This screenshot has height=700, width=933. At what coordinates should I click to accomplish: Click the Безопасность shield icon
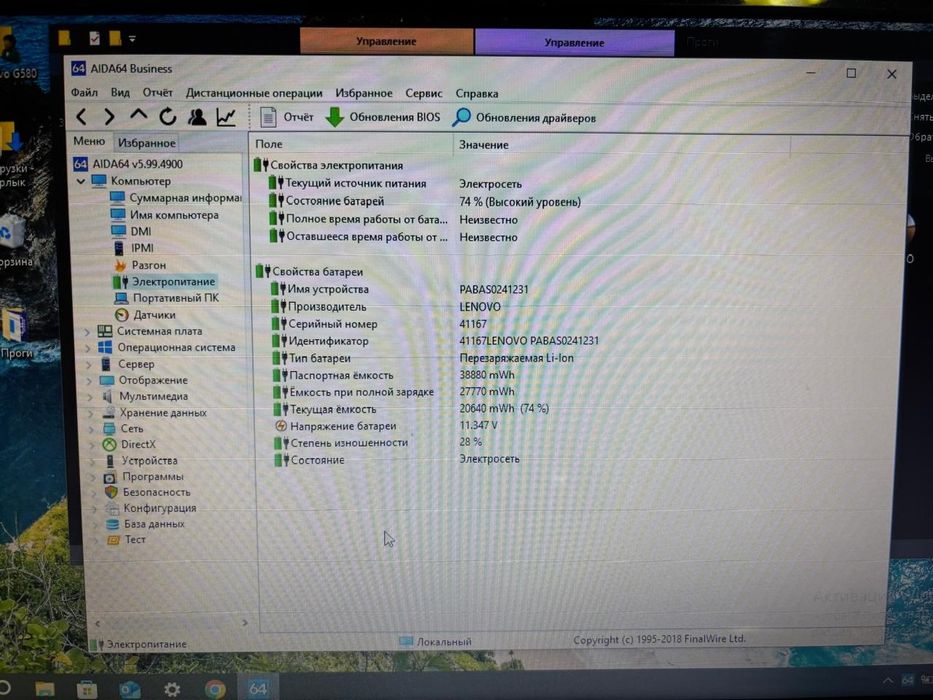point(111,492)
